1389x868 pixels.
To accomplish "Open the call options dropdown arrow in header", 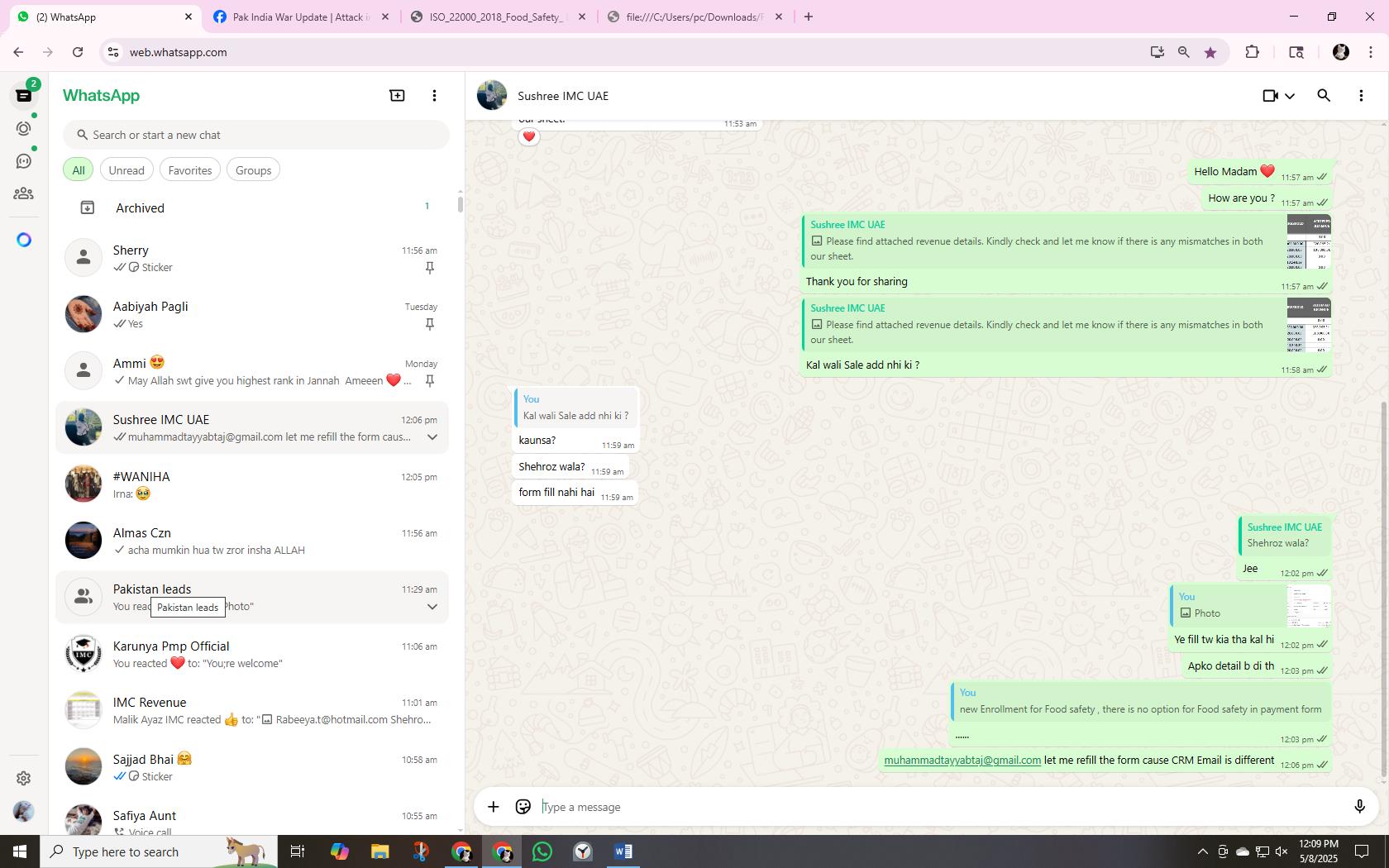I will (1289, 96).
